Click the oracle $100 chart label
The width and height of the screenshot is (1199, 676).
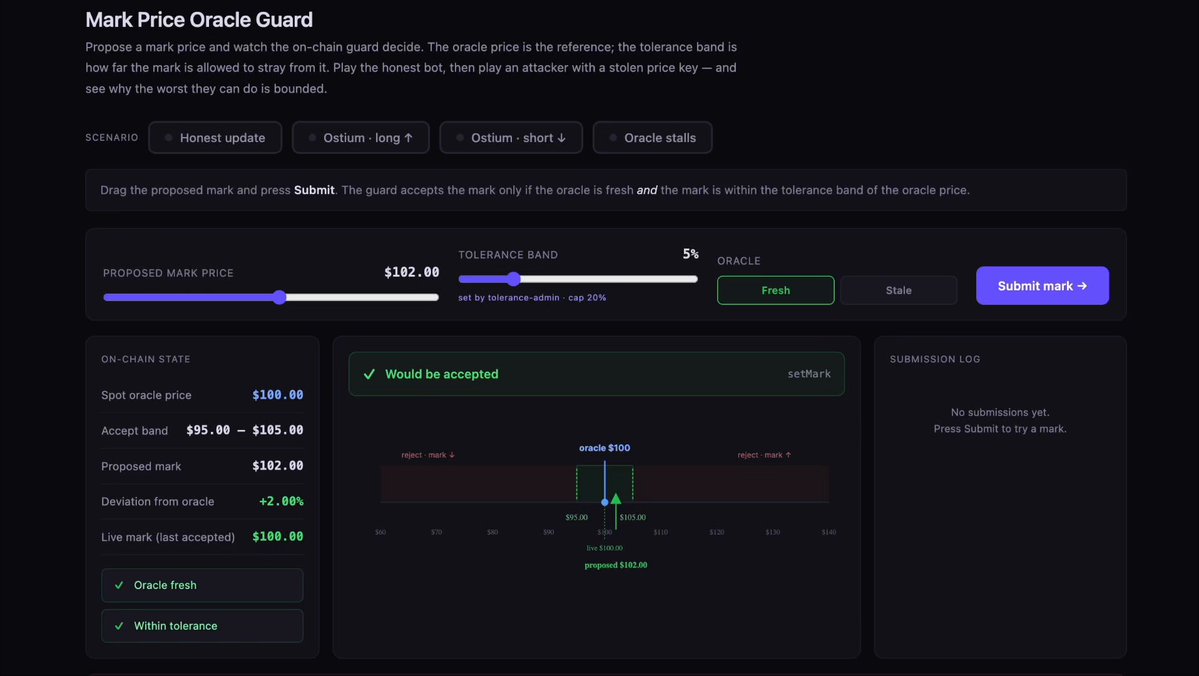[x=605, y=448]
